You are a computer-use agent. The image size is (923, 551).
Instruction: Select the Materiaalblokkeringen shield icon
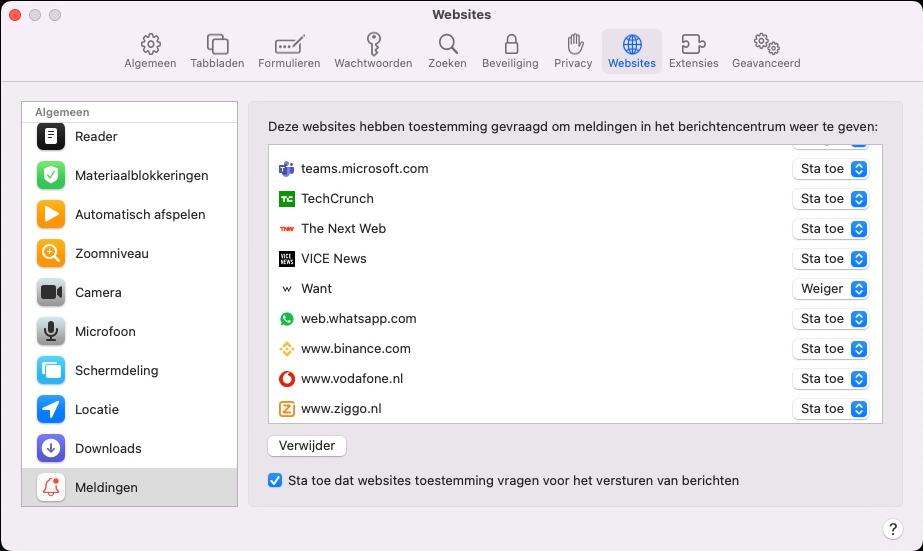[51, 175]
